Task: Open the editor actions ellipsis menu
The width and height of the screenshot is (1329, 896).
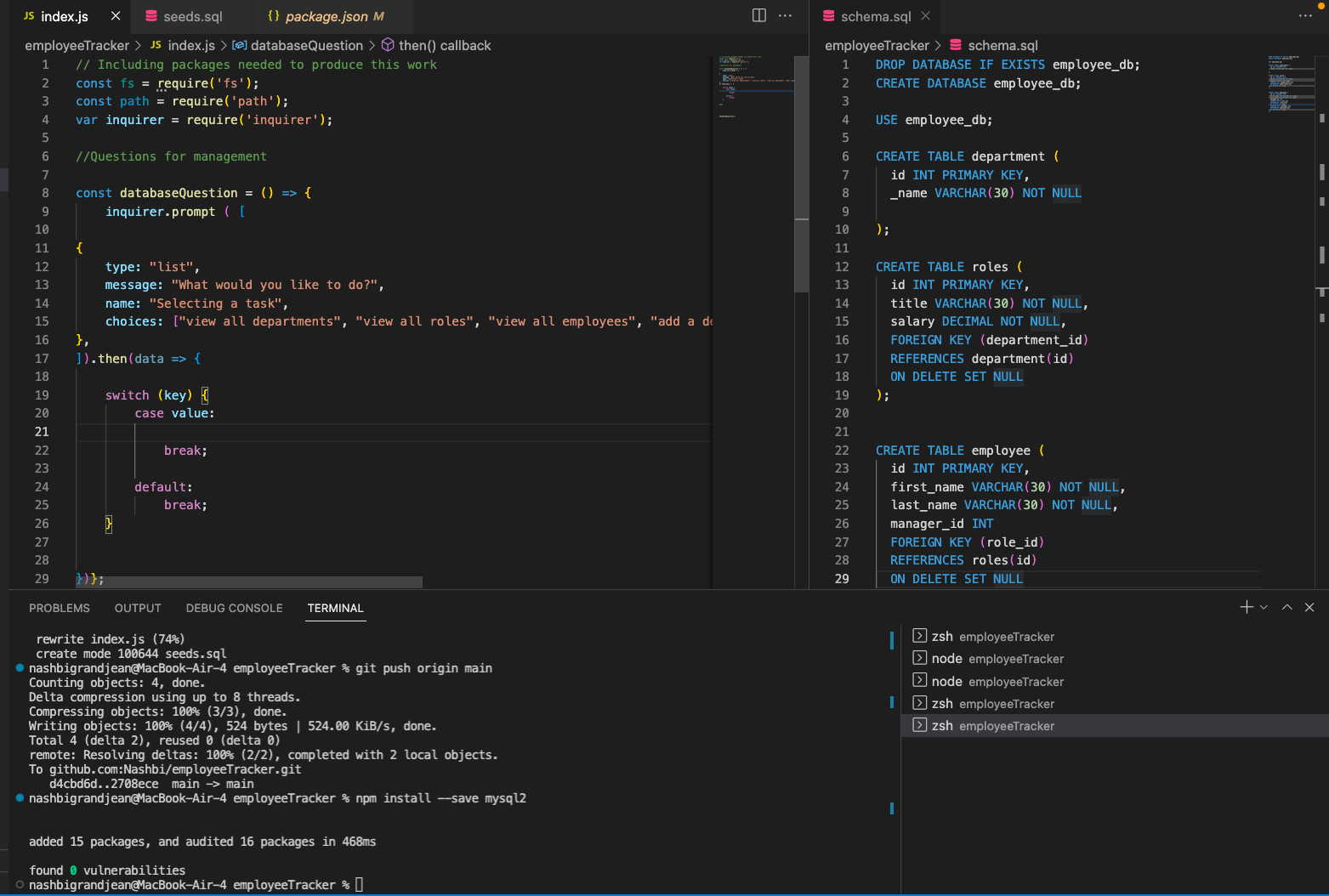Action: click(785, 15)
